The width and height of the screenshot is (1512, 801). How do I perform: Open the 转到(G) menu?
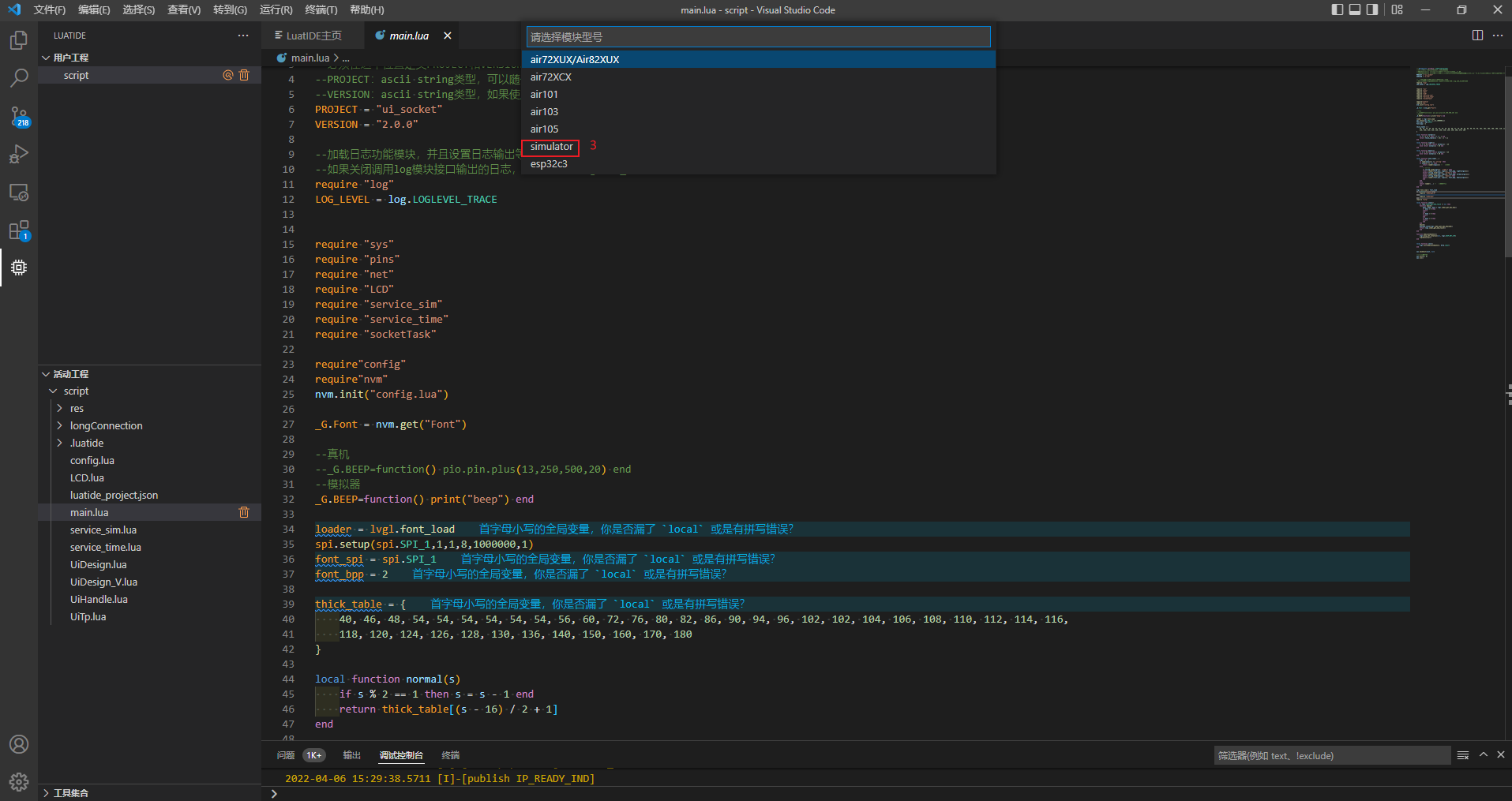[230, 9]
